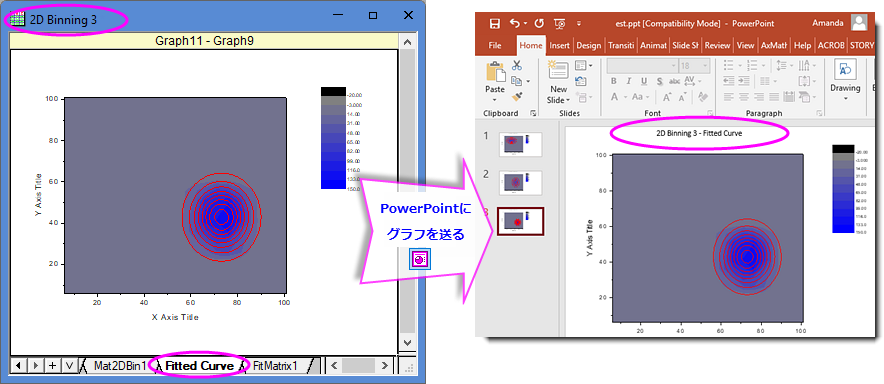884x384 pixels.
Task: Open the slide Layout options
Action: pos(584,65)
